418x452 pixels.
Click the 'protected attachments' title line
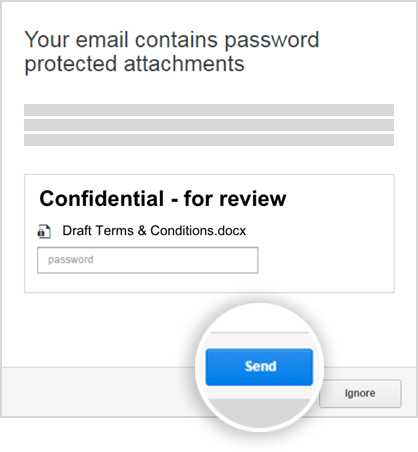click(134, 65)
